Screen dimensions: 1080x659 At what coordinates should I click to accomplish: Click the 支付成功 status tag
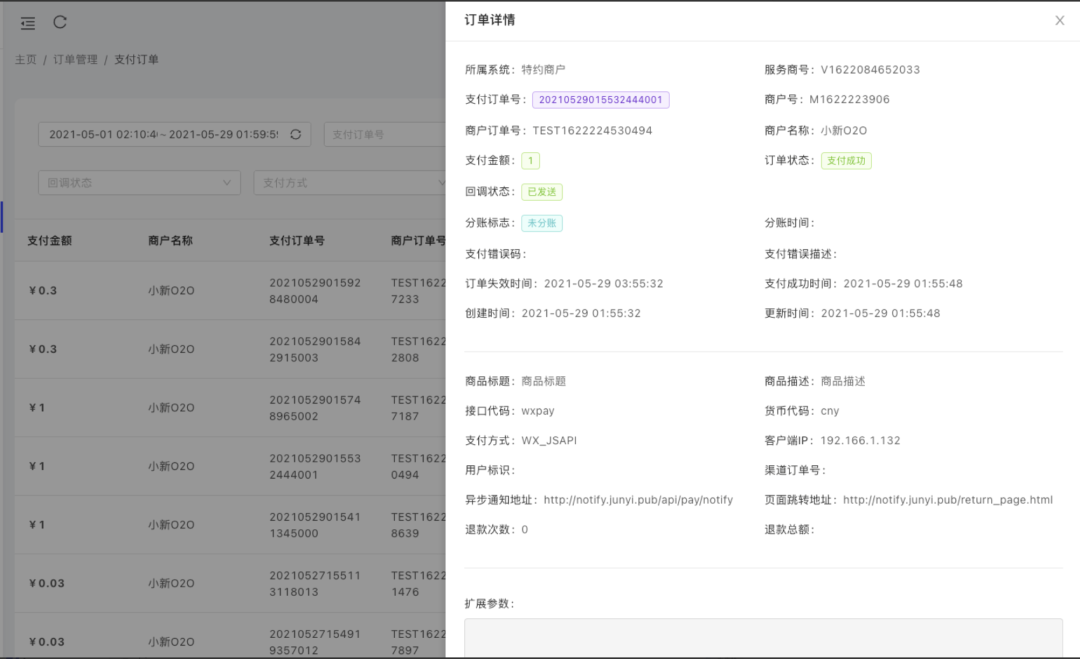click(x=846, y=161)
